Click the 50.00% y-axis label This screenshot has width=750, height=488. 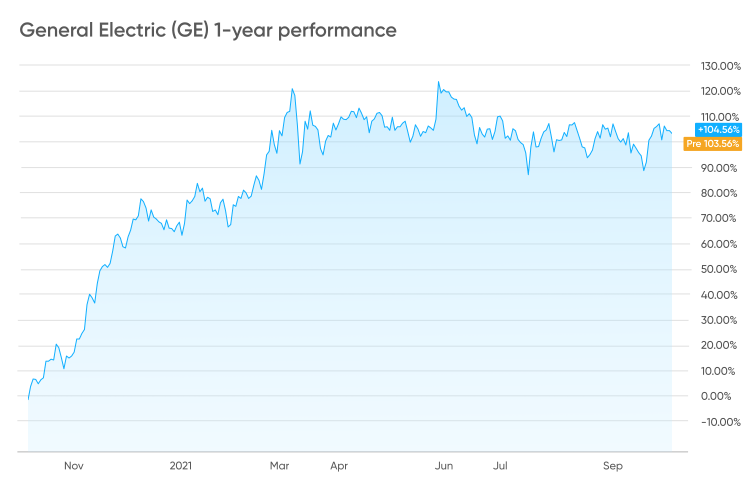719,269
